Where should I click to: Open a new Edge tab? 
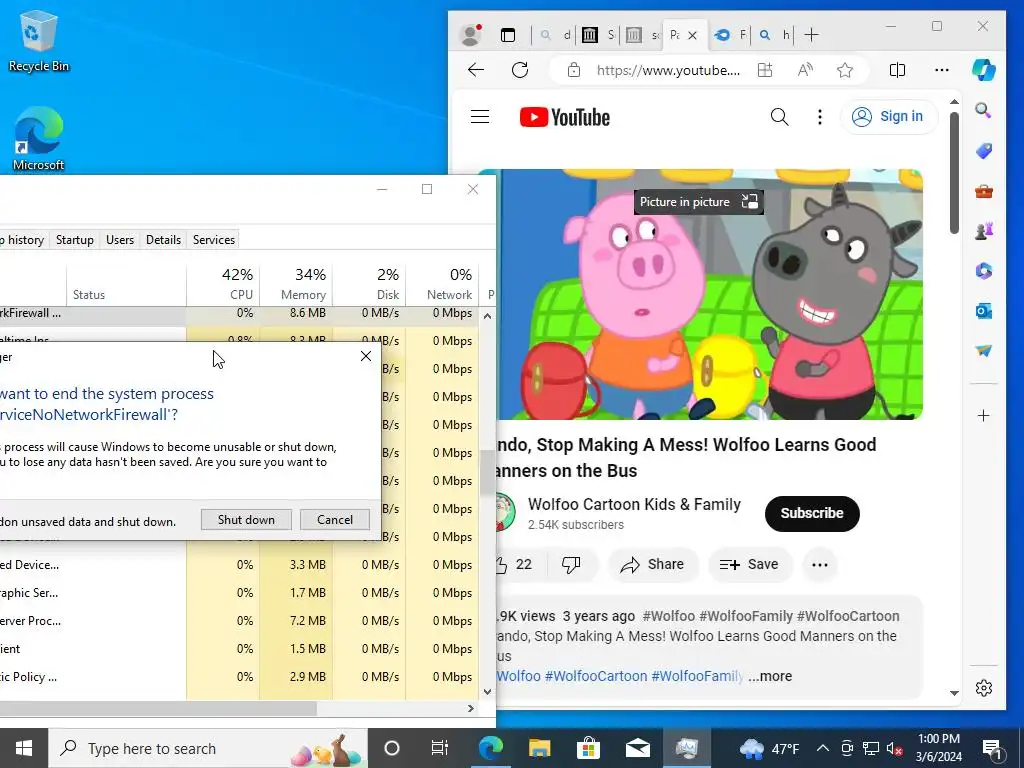811,35
